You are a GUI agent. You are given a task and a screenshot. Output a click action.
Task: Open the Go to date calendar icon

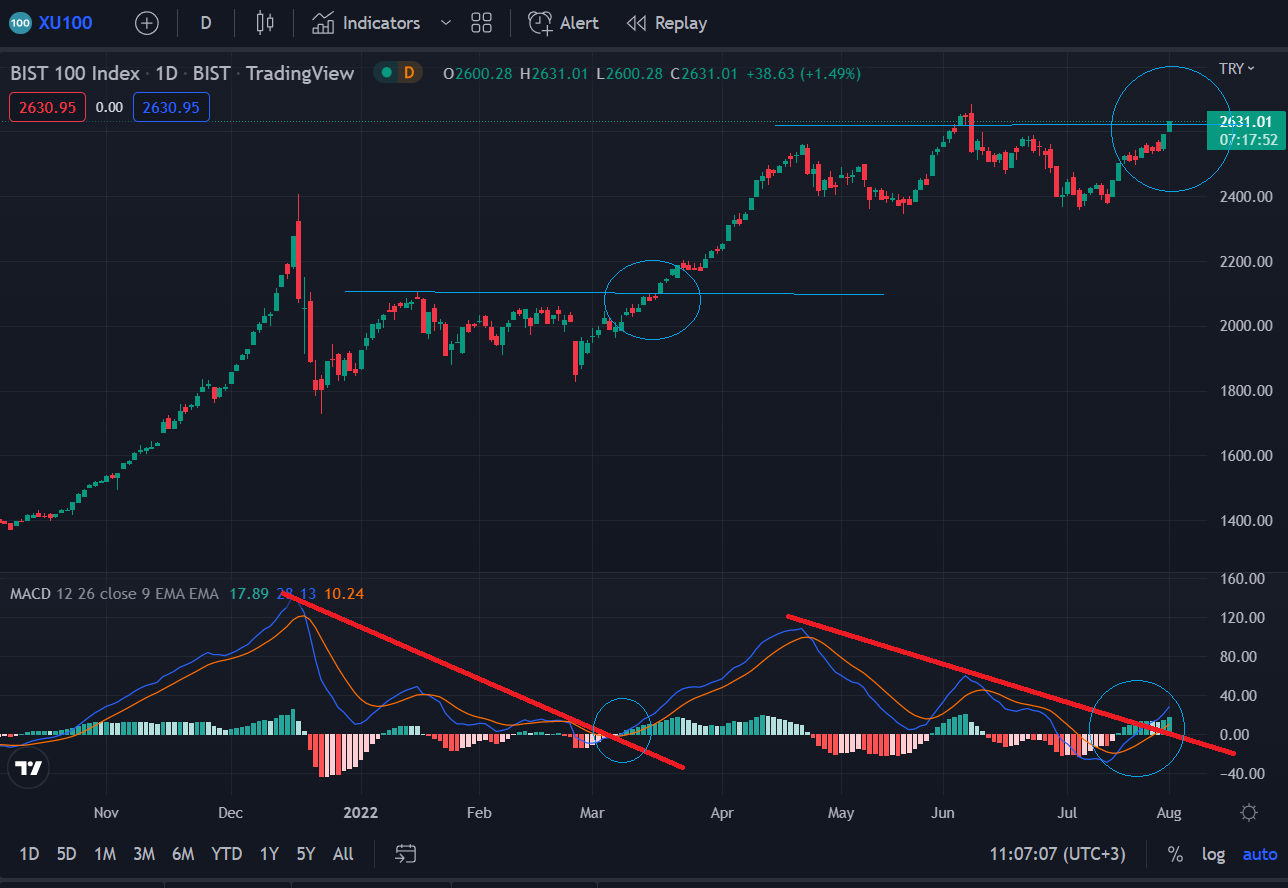coord(405,854)
